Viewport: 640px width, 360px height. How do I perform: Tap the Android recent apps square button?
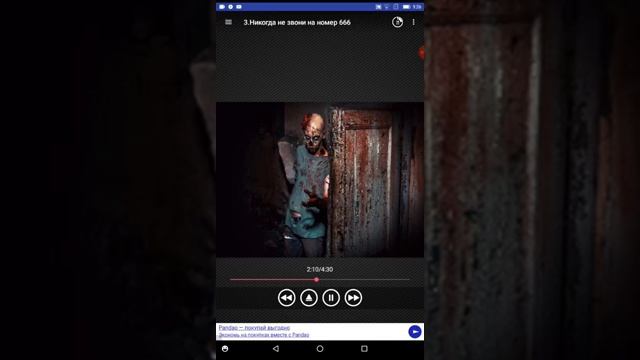(x=364, y=349)
